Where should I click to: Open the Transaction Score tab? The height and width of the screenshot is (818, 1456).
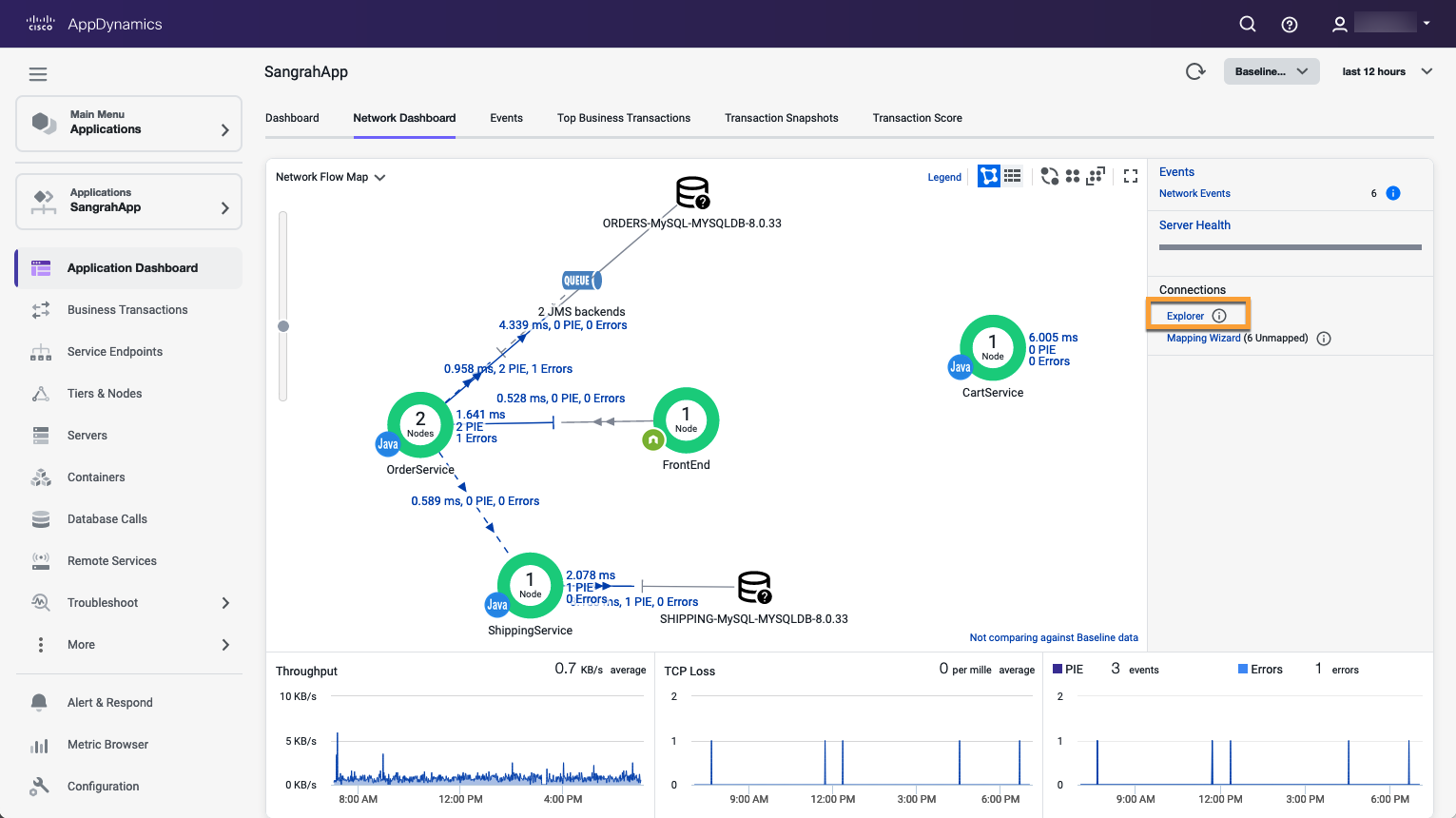(x=918, y=118)
